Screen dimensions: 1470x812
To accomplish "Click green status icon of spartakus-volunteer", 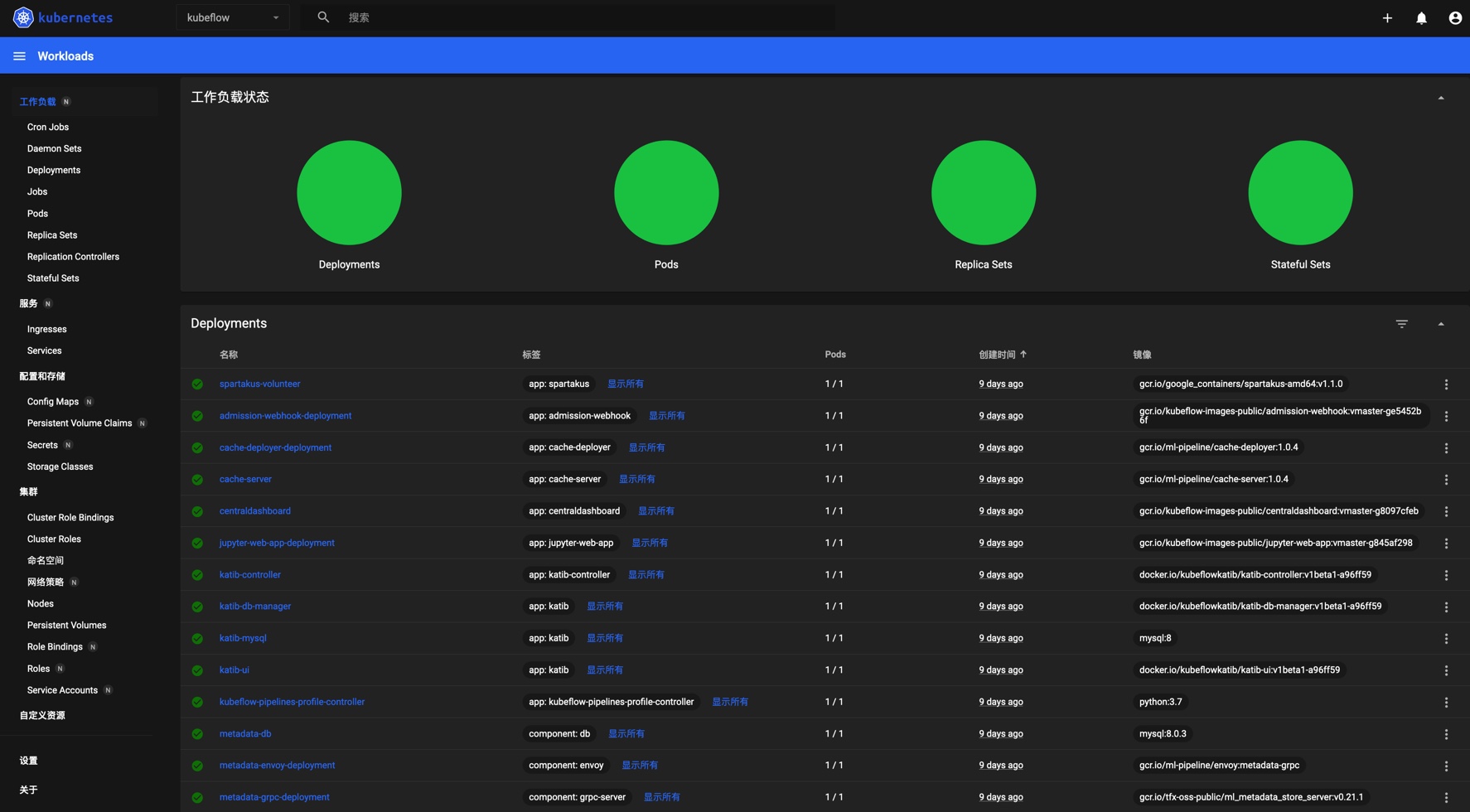I will 197,384.
